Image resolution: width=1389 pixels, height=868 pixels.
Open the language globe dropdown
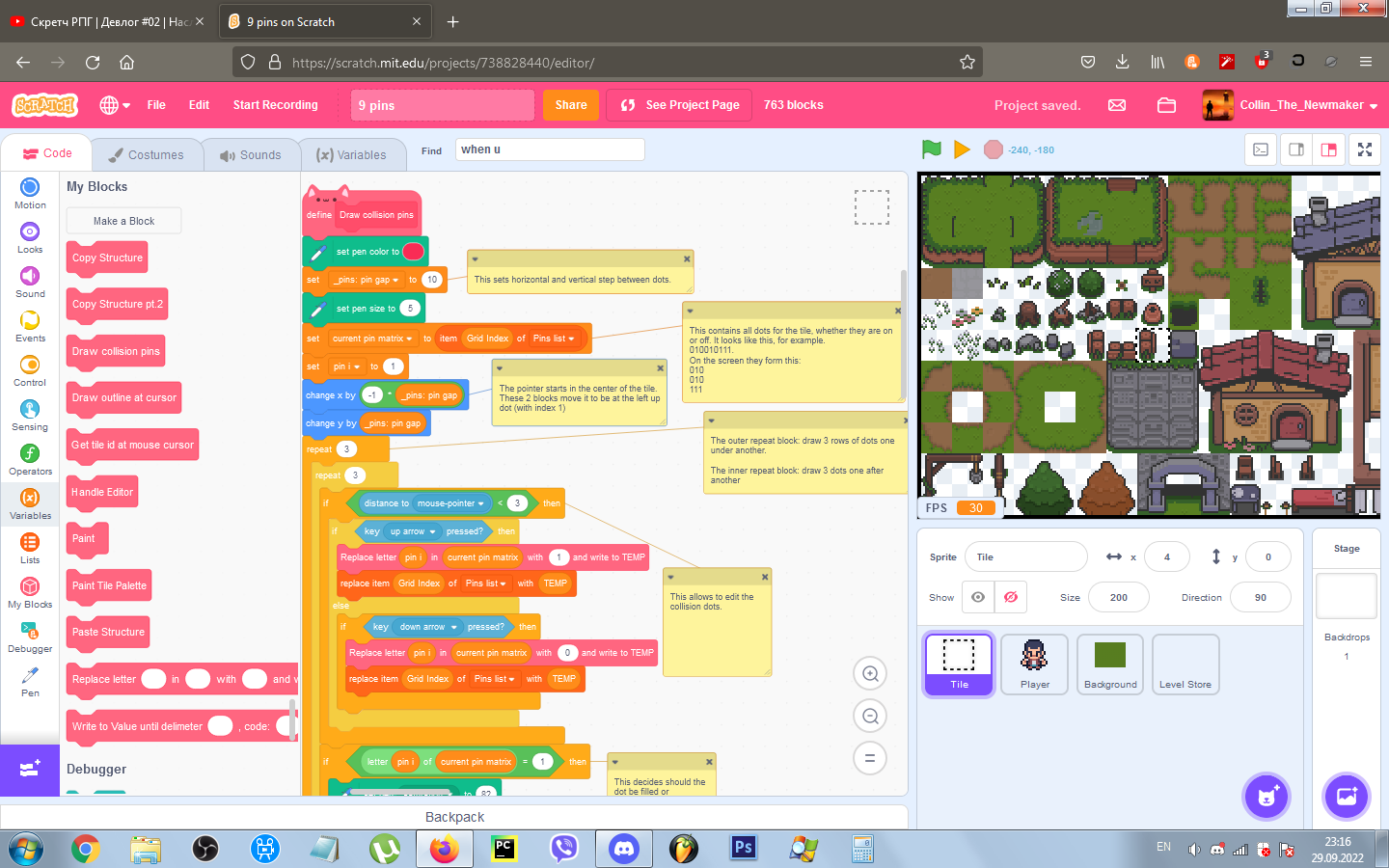(x=115, y=105)
